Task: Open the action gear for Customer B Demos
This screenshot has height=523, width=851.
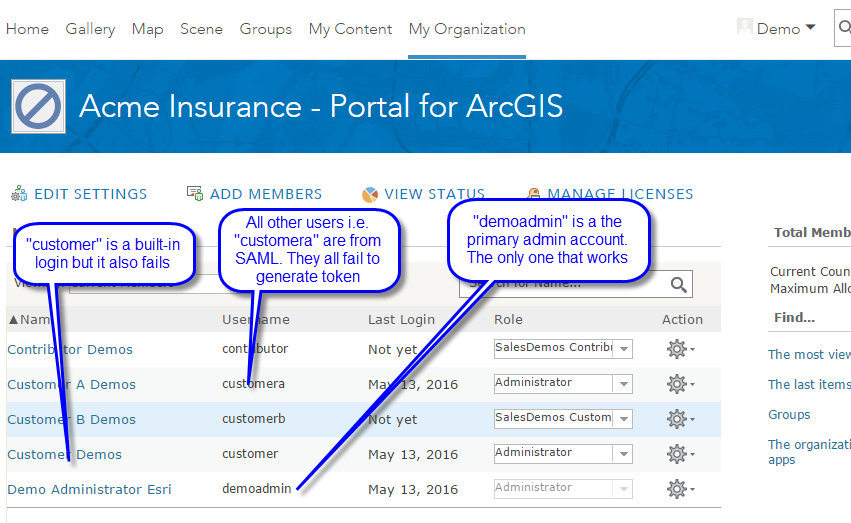Action: pos(679,419)
